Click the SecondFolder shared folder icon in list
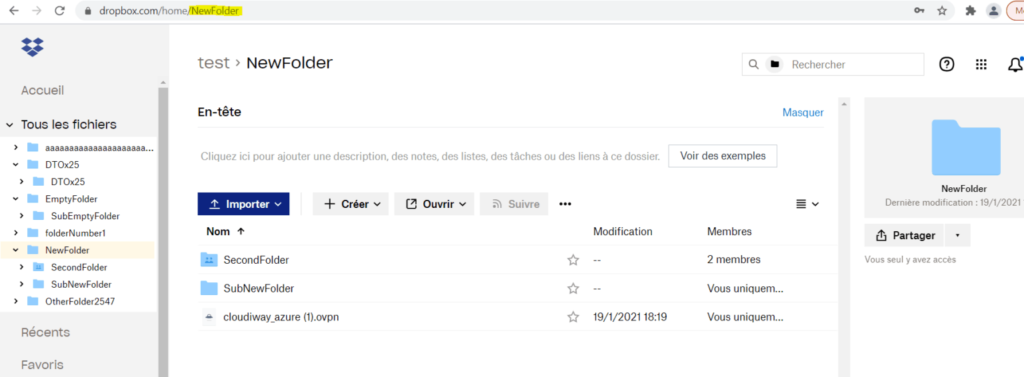The image size is (1024, 377). (209, 259)
